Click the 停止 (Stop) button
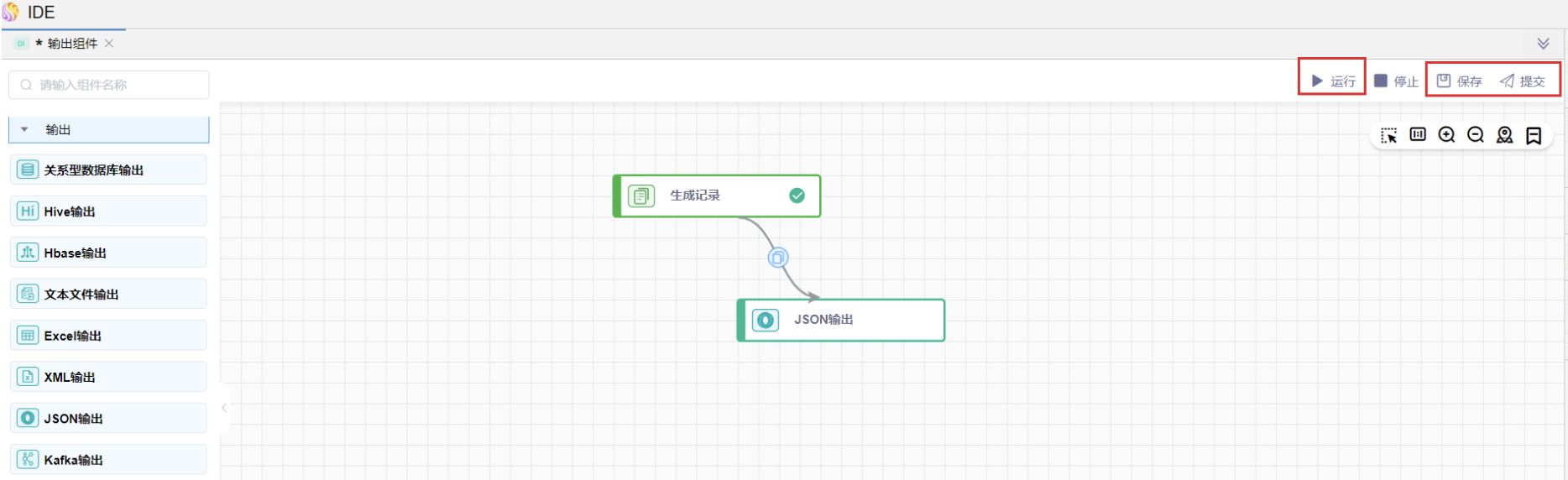1568x480 pixels. tap(1396, 81)
